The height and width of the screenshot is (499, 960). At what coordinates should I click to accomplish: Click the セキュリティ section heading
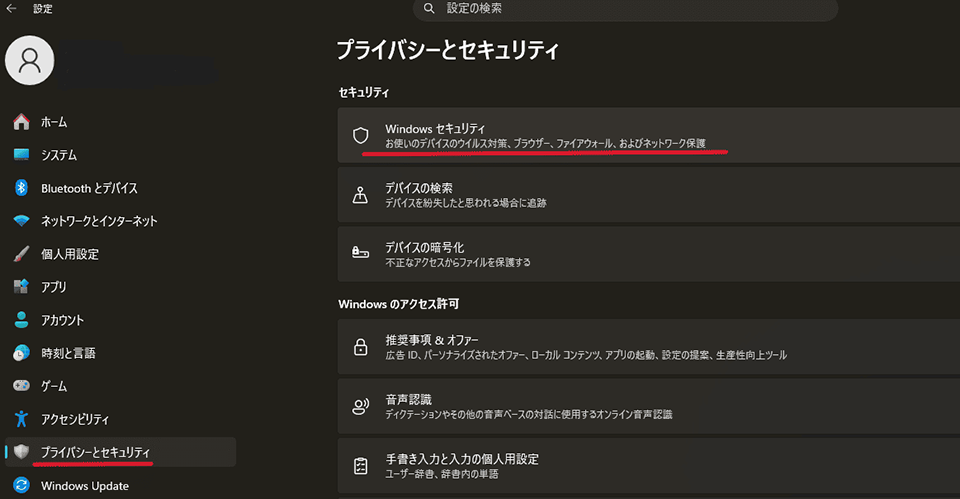pyautogui.click(x=364, y=92)
